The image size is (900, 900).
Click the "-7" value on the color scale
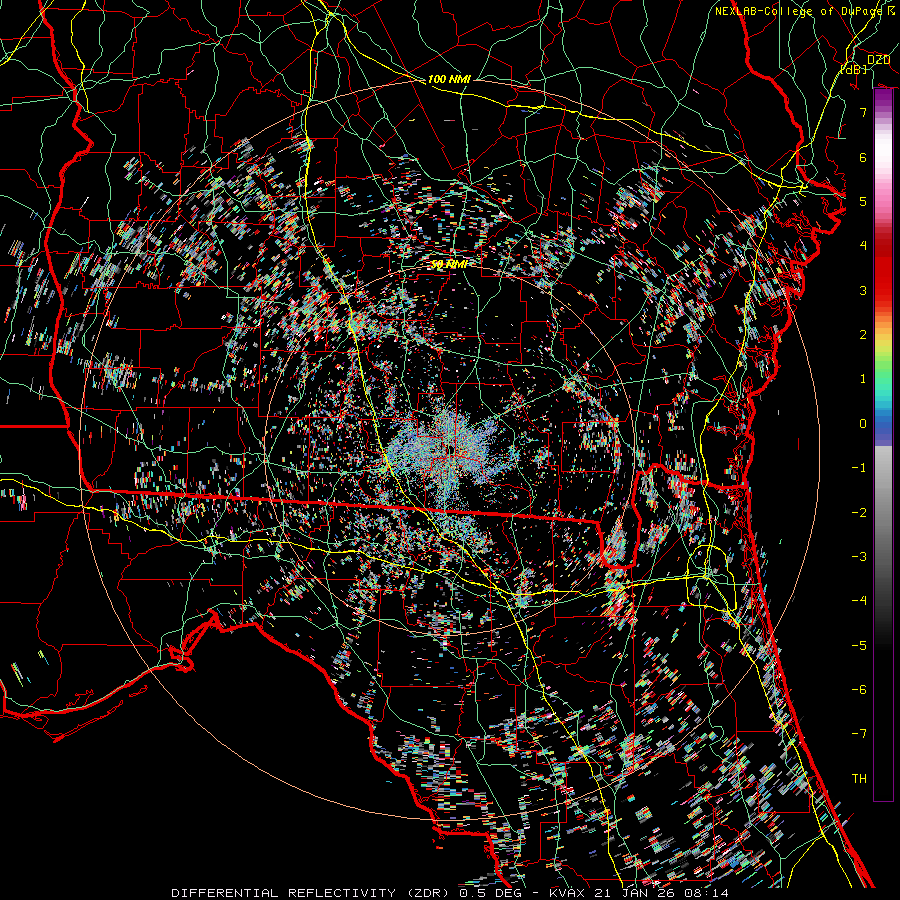(x=859, y=734)
